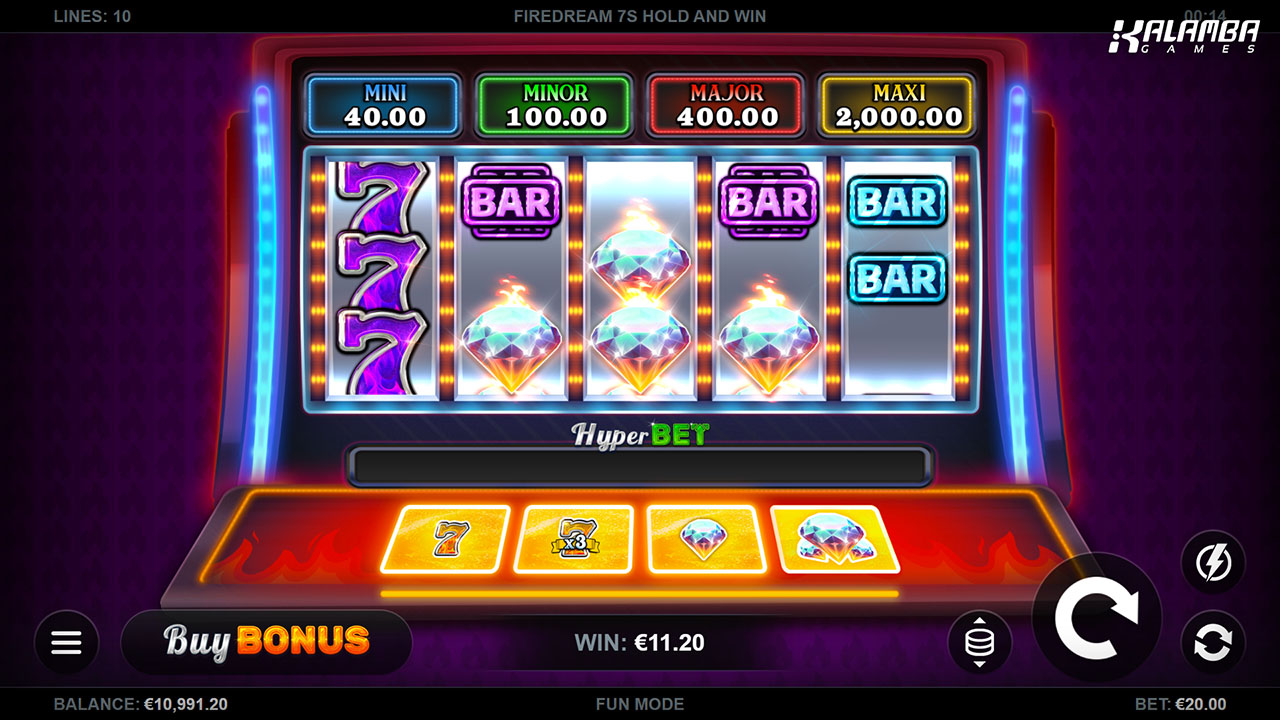Click the HyperBet label
The width and height of the screenshot is (1280, 720).
640,434
